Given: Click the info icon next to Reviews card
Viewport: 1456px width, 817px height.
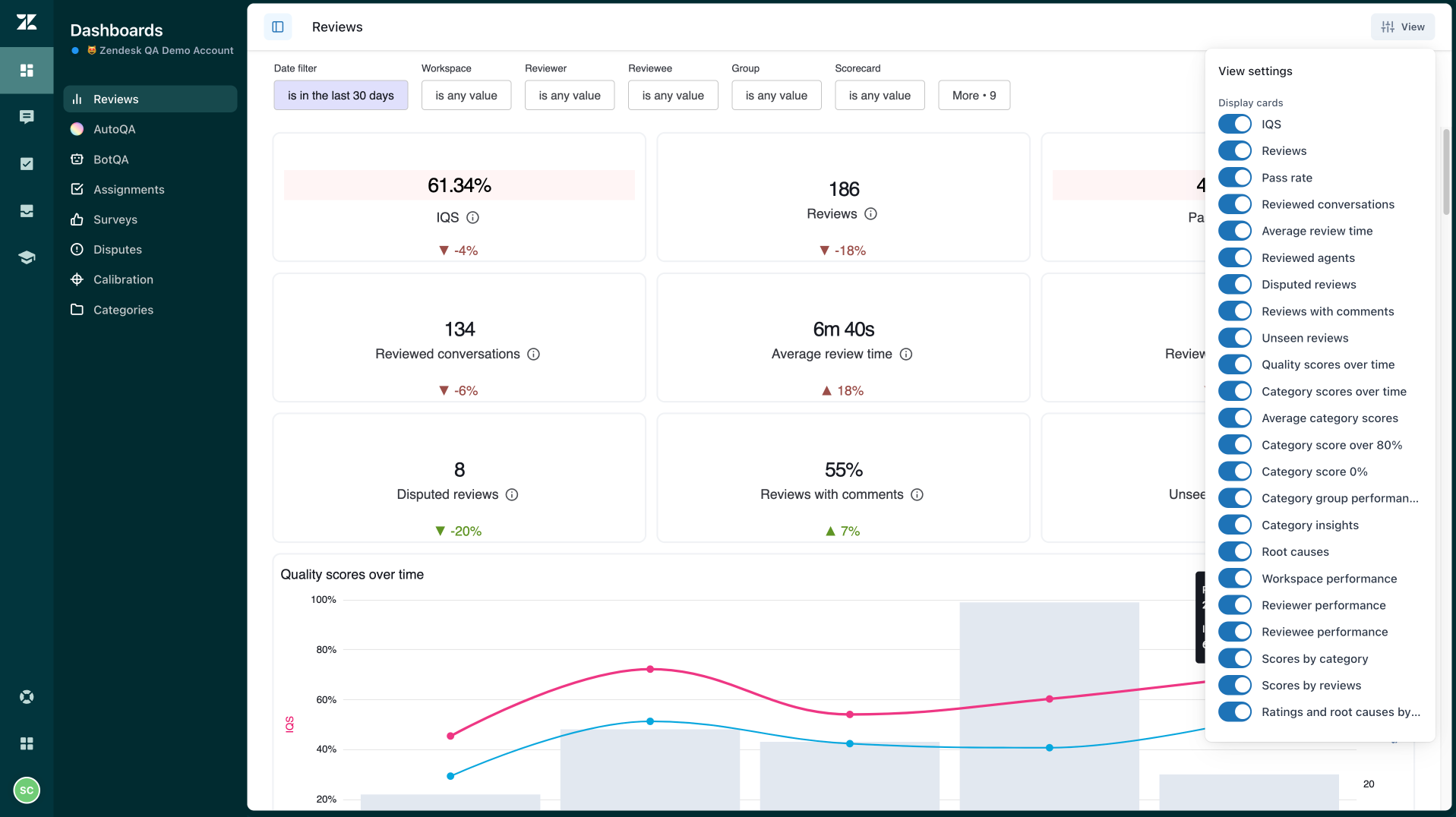Looking at the screenshot, I should point(871,214).
